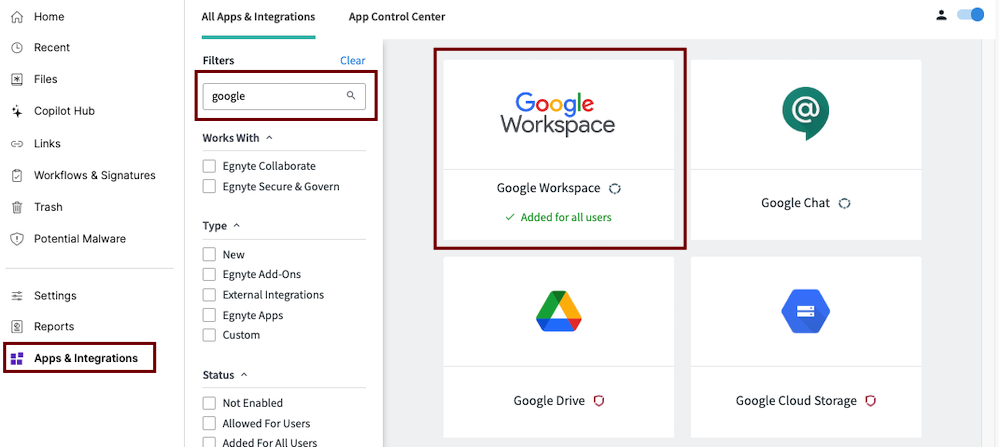Click the Home icon in sidebar
Screen dimensions: 999x447
point(17,17)
